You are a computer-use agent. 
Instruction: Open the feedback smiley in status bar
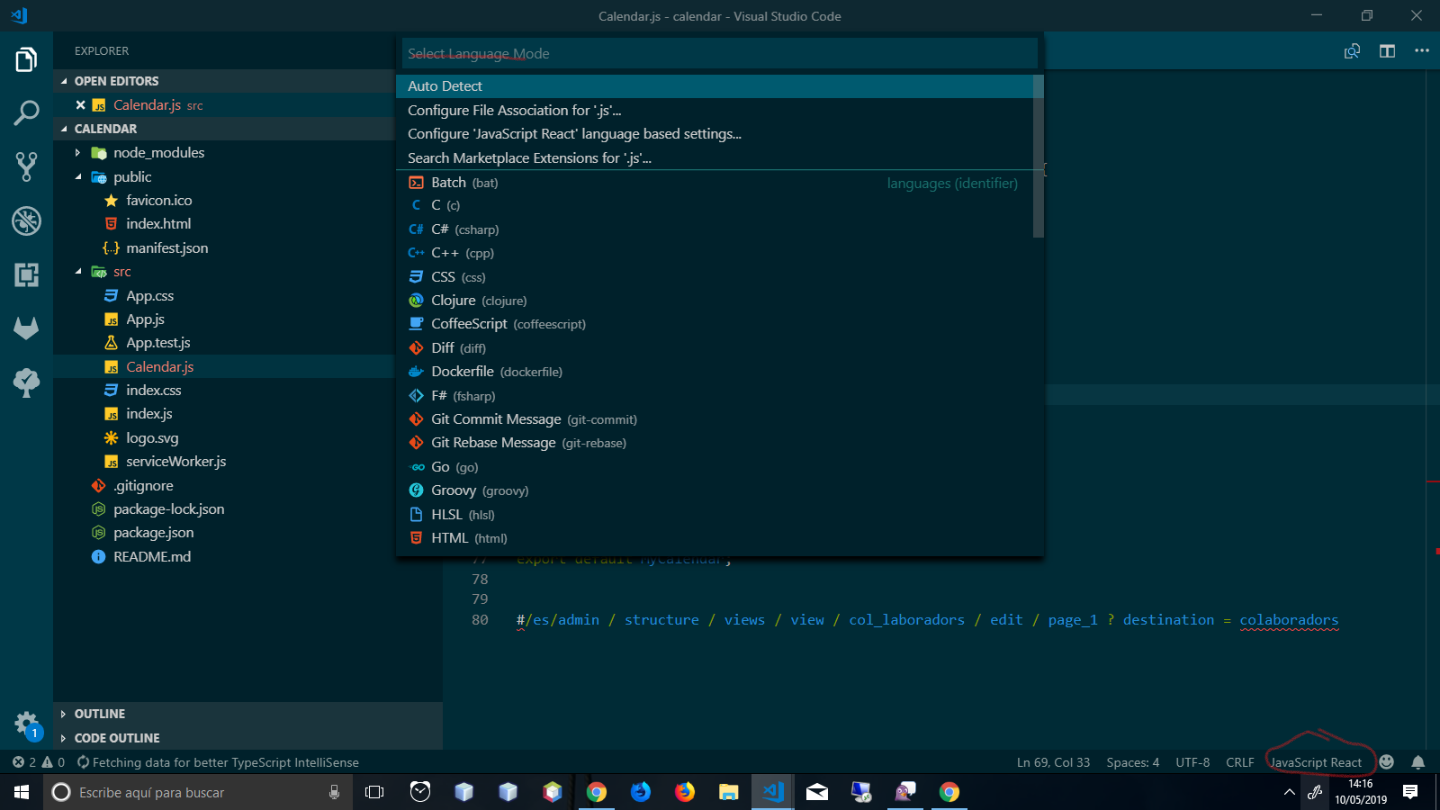coord(1387,762)
